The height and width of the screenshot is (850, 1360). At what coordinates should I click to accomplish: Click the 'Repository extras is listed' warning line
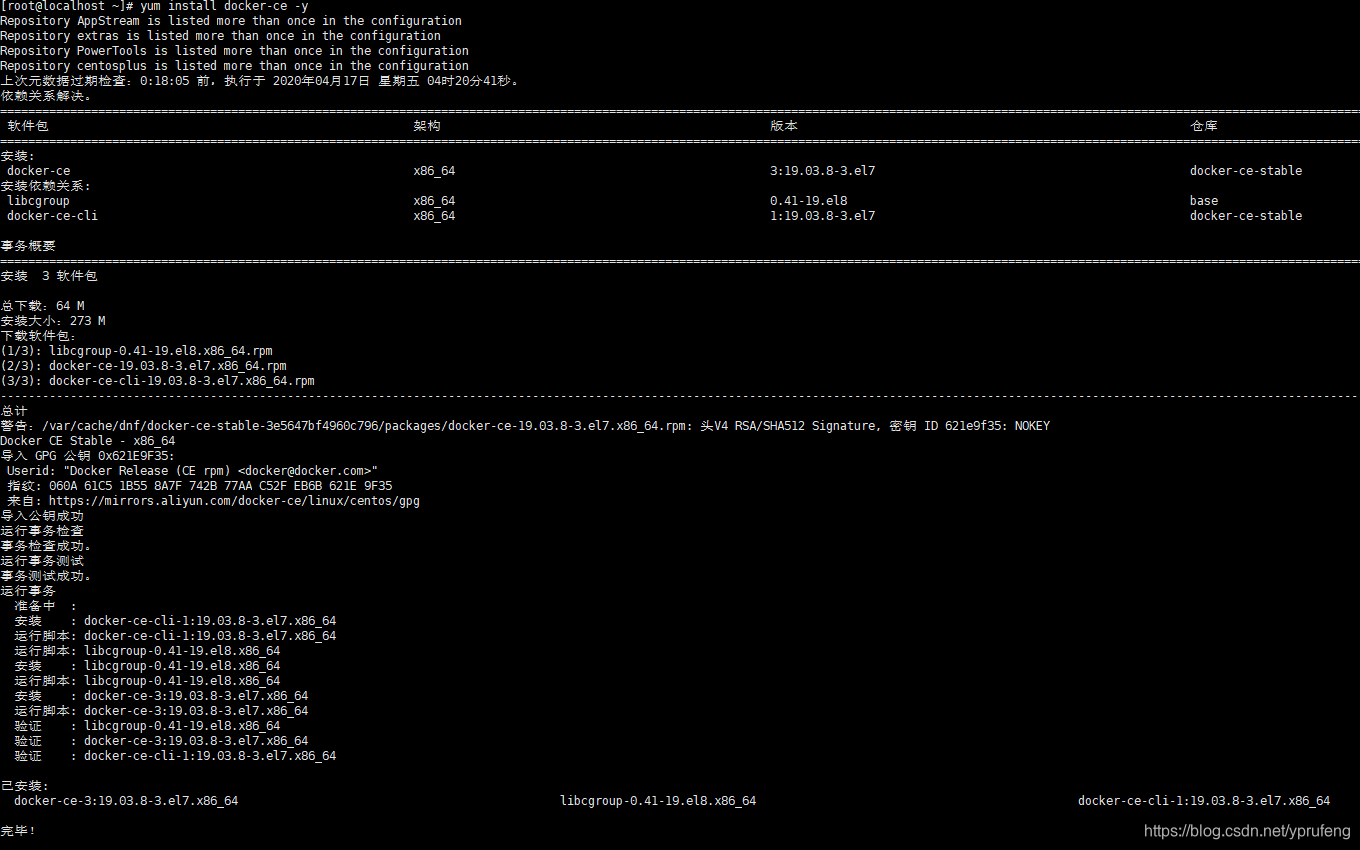tap(220, 36)
